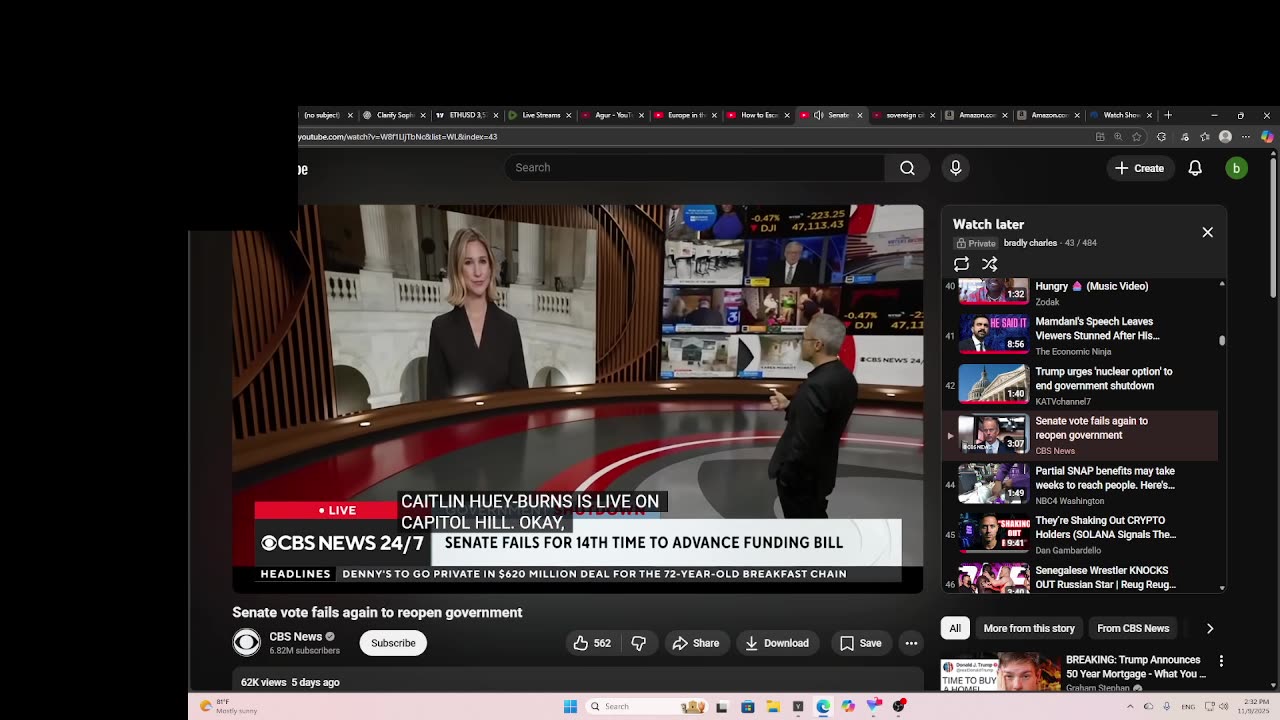1280x720 pixels.
Task: Subscribe to CBS News channel
Action: 393,643
